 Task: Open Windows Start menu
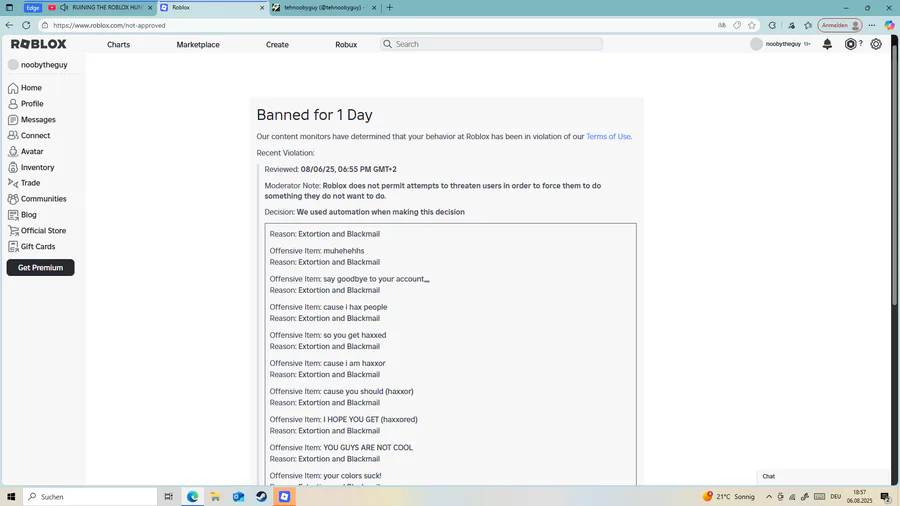[11, 496]
